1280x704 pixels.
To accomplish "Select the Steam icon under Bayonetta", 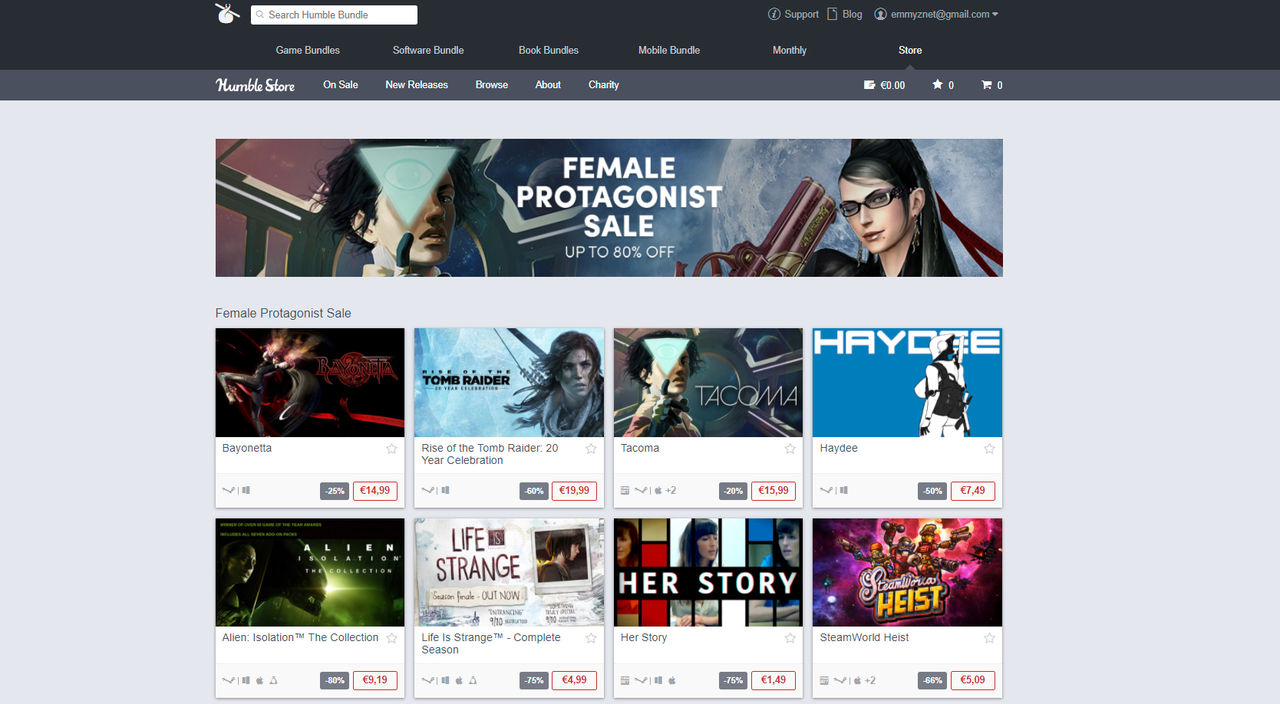I will (x=227, y=490).
